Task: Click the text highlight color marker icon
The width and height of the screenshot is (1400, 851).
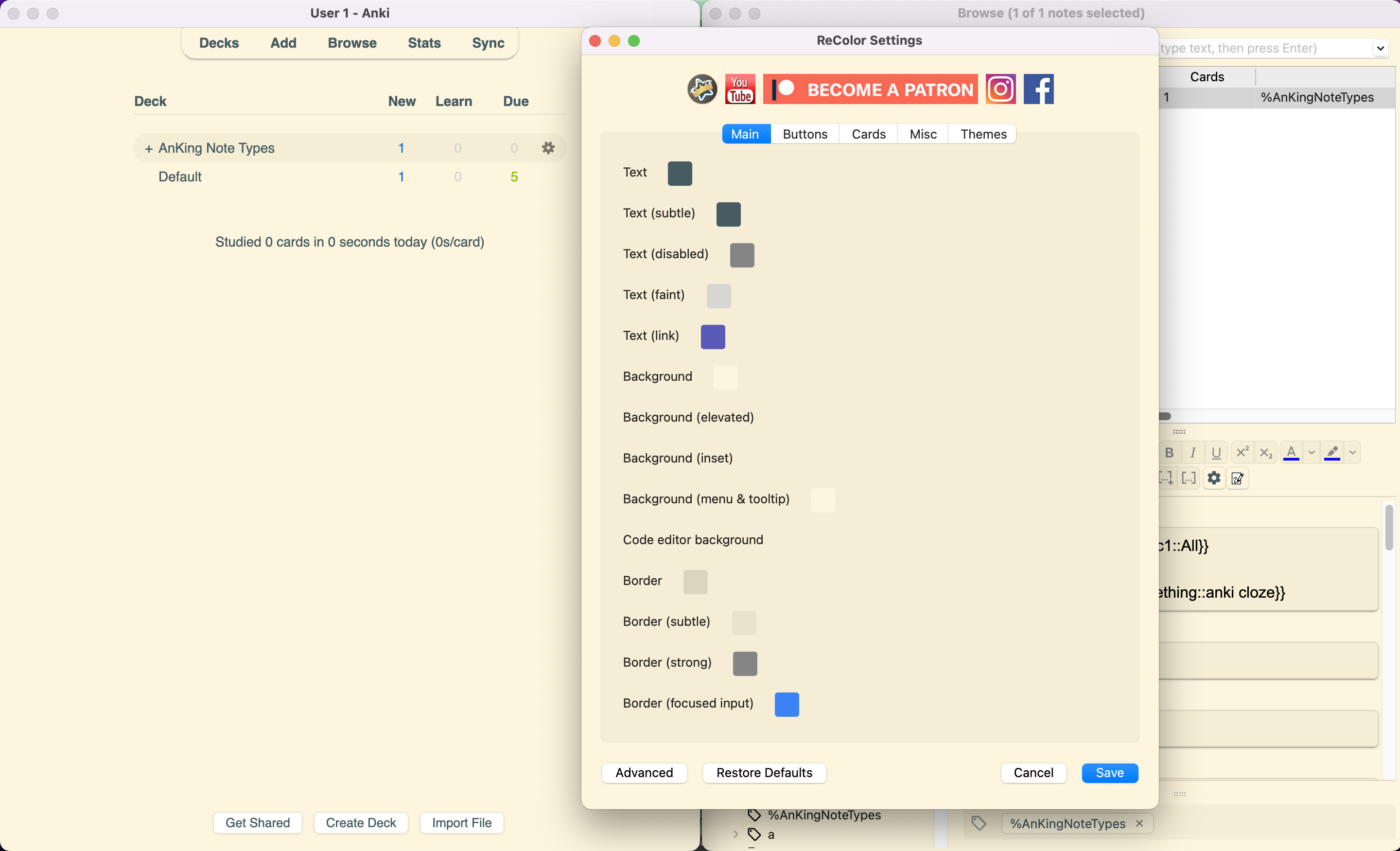Action: click(1332, 453)
